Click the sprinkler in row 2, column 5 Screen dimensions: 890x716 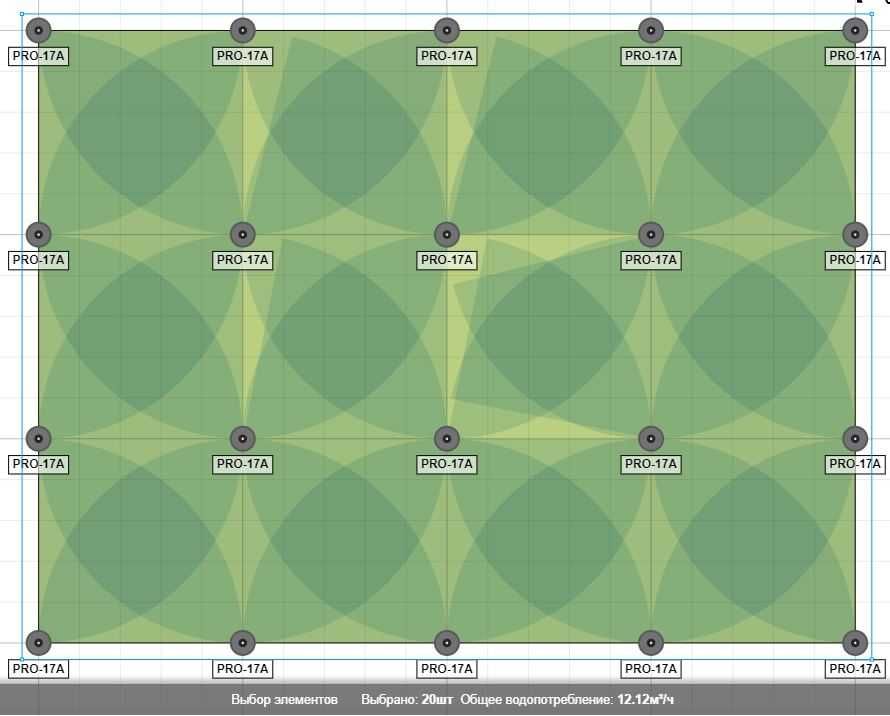[x=855, y=234]
